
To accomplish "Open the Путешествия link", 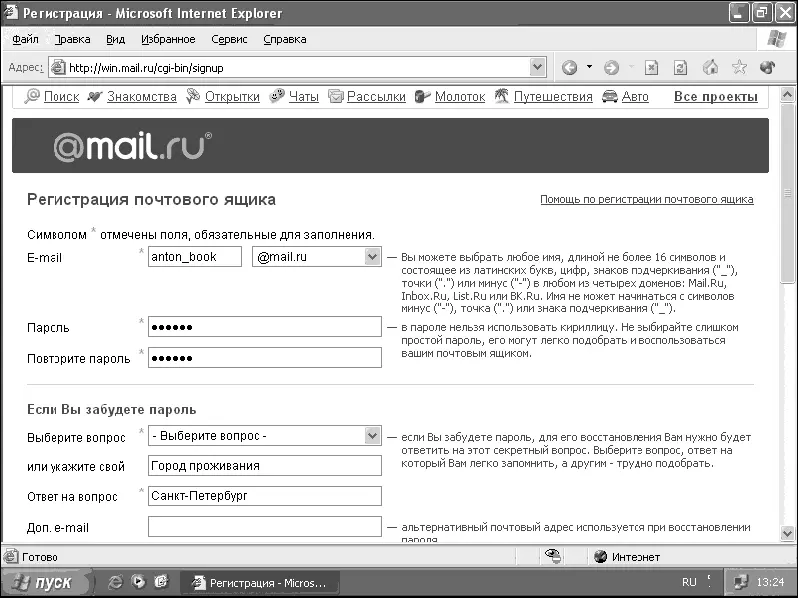I will point(553,96).
